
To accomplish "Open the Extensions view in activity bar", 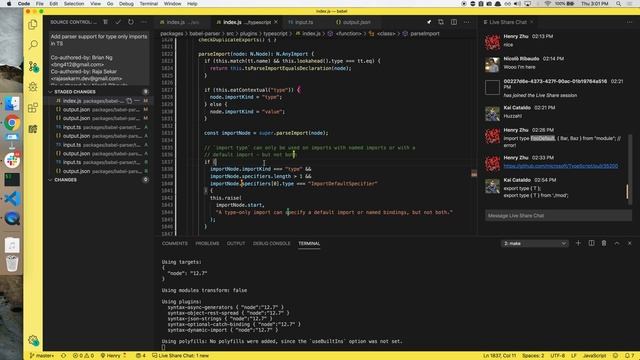I will [33, 108].
